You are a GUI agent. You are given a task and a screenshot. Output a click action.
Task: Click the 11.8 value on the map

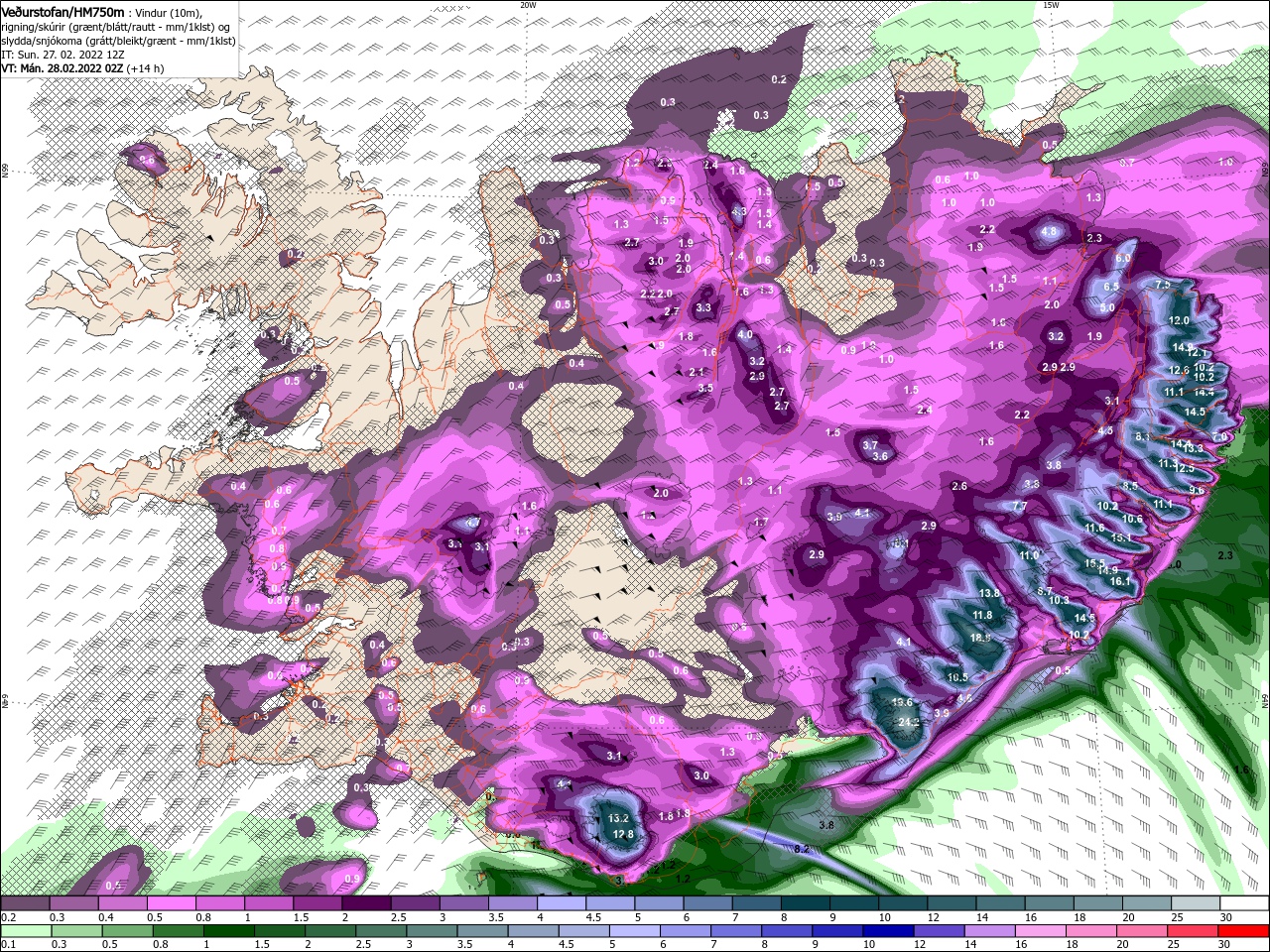[x=982, y=615]
